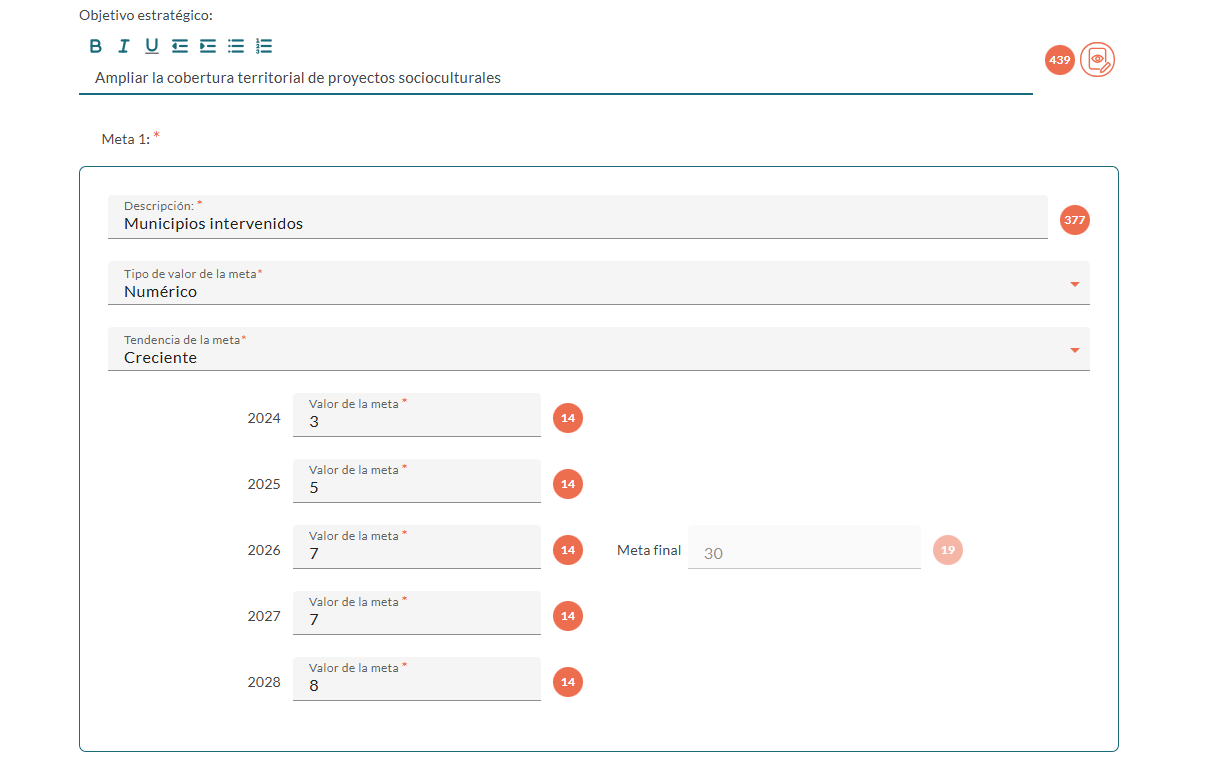Toggle bold formatting in the editor
Image resolution: width=1225 pixels, height=759 pixels.
(x=96, y=46)
